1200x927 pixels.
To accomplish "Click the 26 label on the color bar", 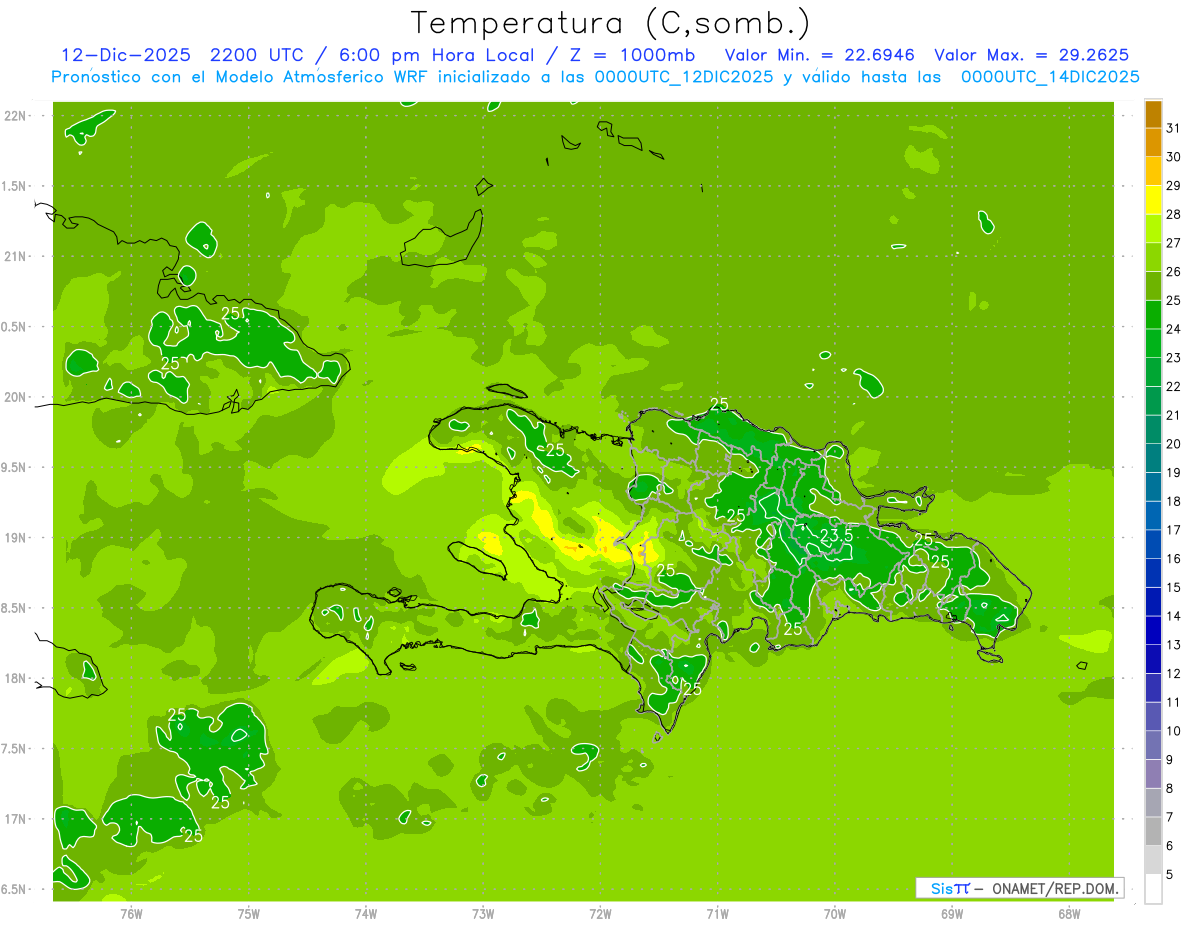I will coord(1173,272).
